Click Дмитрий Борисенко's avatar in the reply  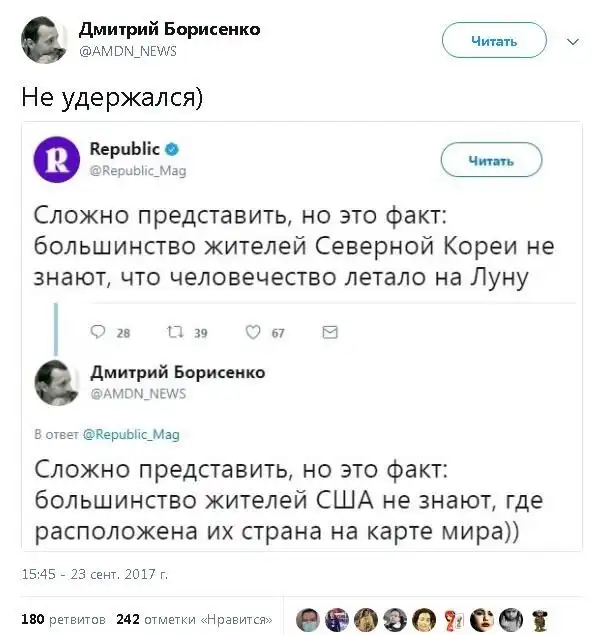[x=57, y=382]
